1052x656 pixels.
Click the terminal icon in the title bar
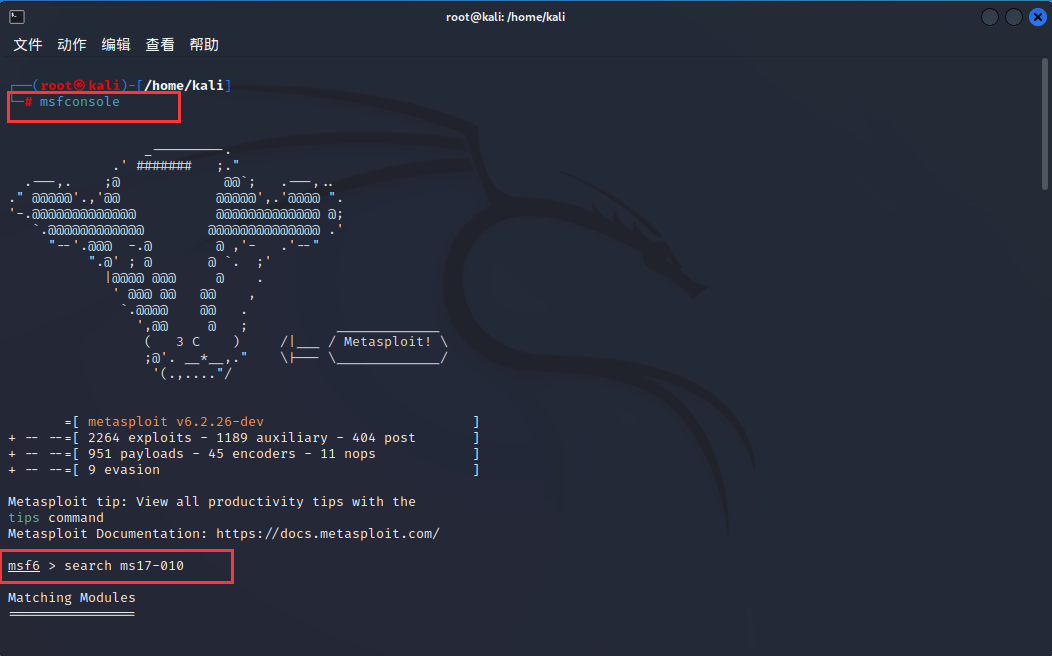click(x=17, y=17)
